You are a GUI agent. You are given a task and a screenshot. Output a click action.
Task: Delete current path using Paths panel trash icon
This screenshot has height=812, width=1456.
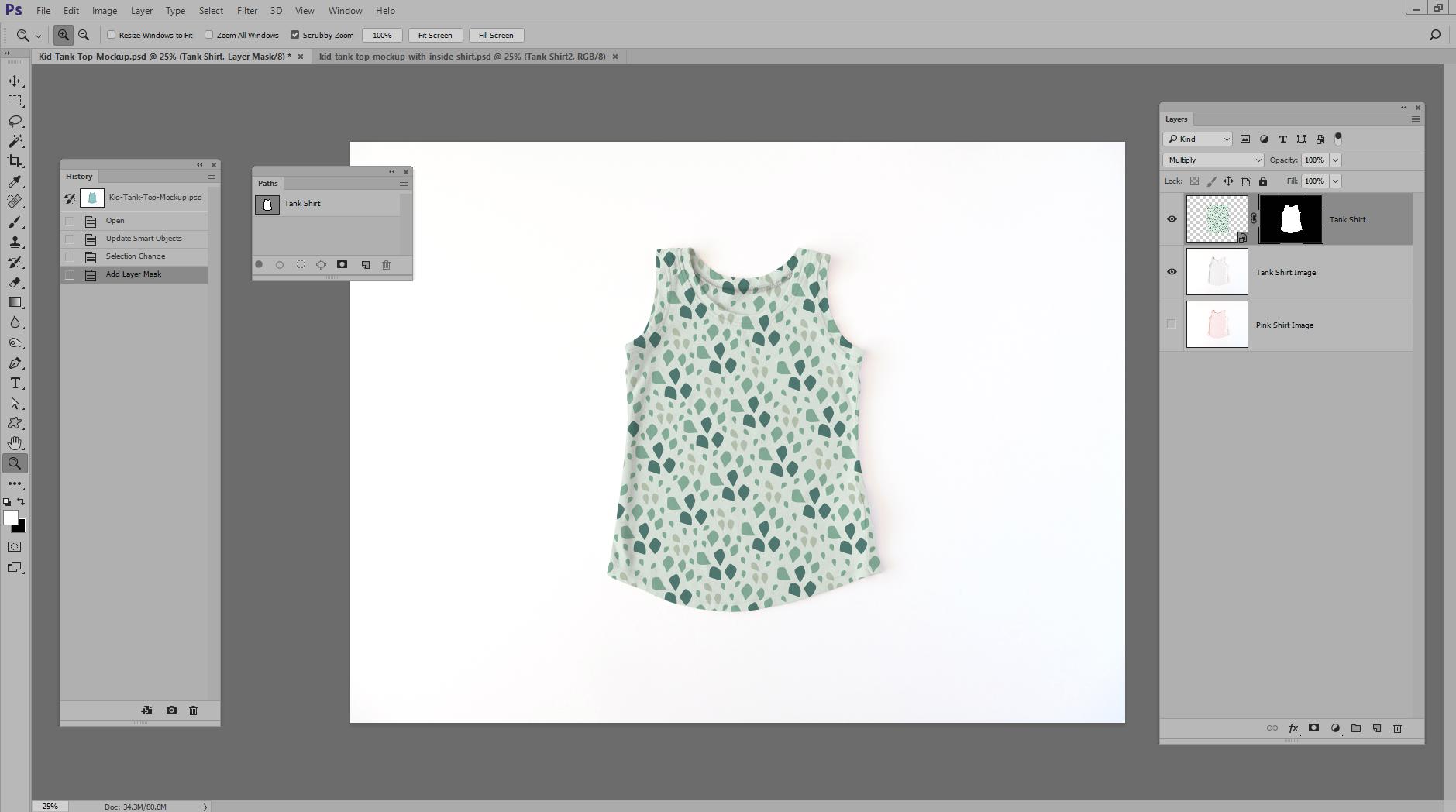387,264
